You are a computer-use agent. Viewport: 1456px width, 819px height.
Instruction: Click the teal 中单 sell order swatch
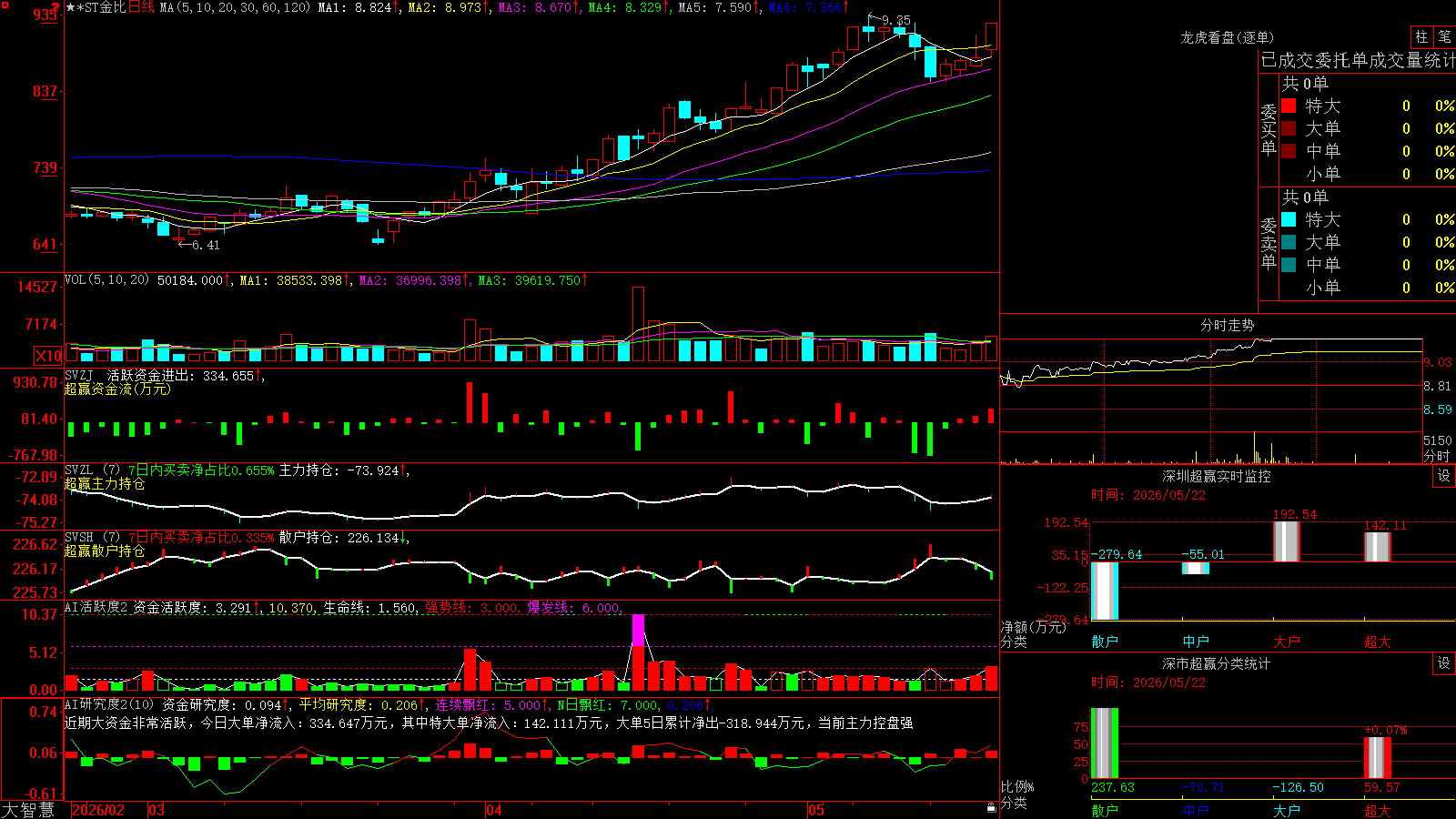1289,265
